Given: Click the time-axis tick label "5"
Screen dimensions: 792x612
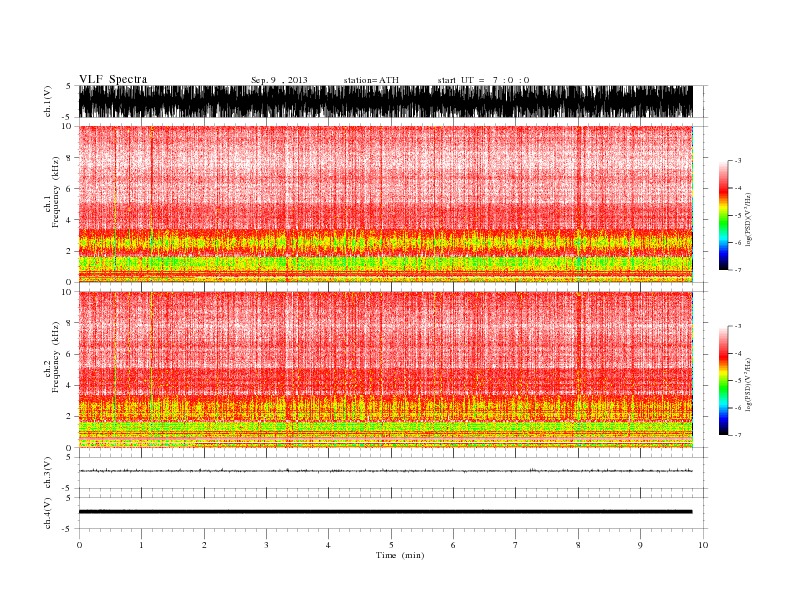Looking at the screenshot, I should [x=391, y=545].
